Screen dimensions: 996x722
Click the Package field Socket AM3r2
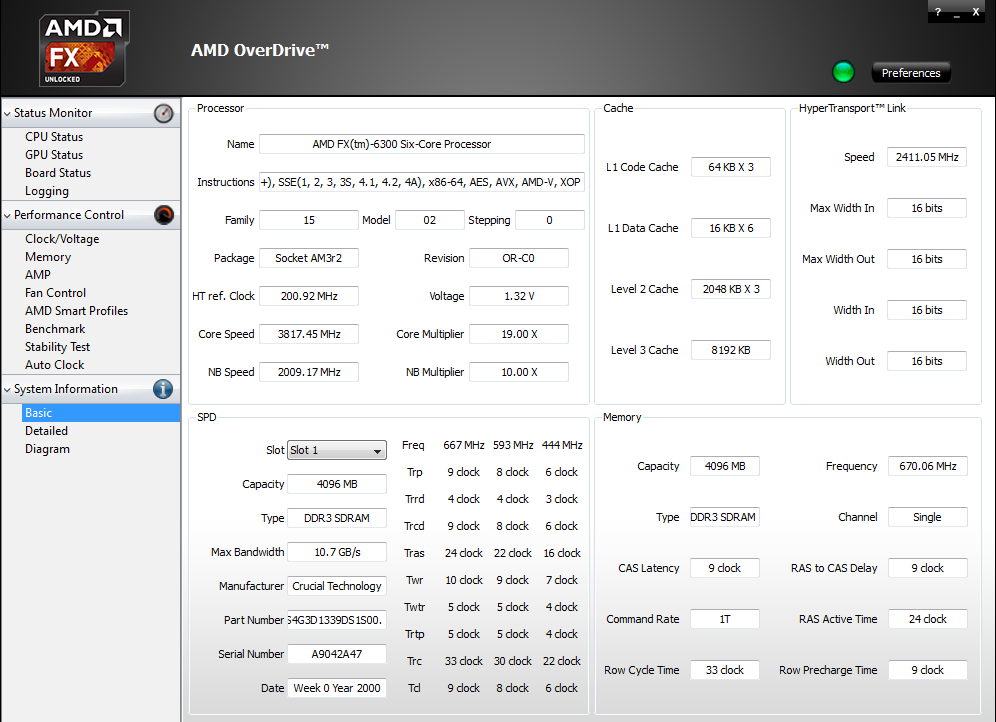click(x=309, y=258)
